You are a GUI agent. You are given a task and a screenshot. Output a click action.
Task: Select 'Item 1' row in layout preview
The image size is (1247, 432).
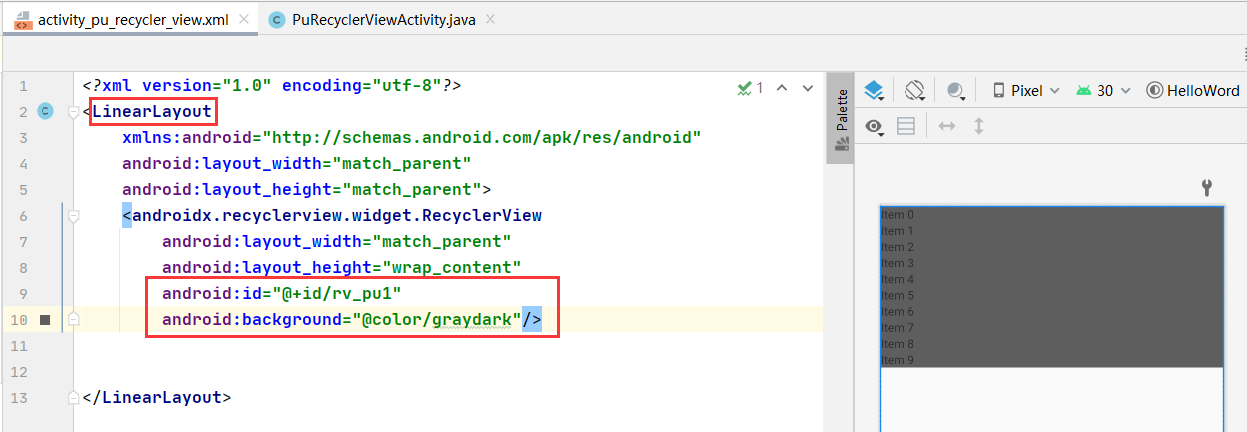(x=1051, y=231)
